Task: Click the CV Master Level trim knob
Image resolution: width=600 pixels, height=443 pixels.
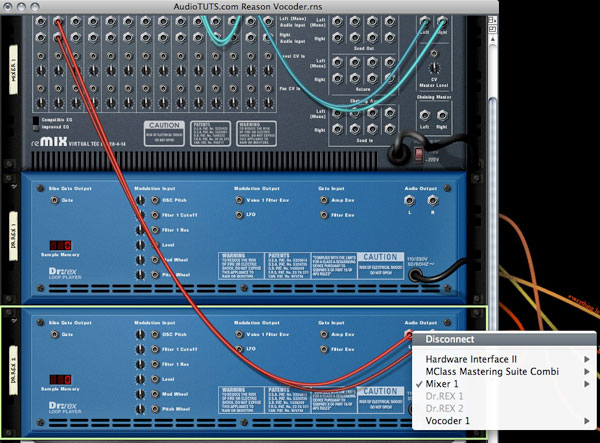Action: pos(434,68)
